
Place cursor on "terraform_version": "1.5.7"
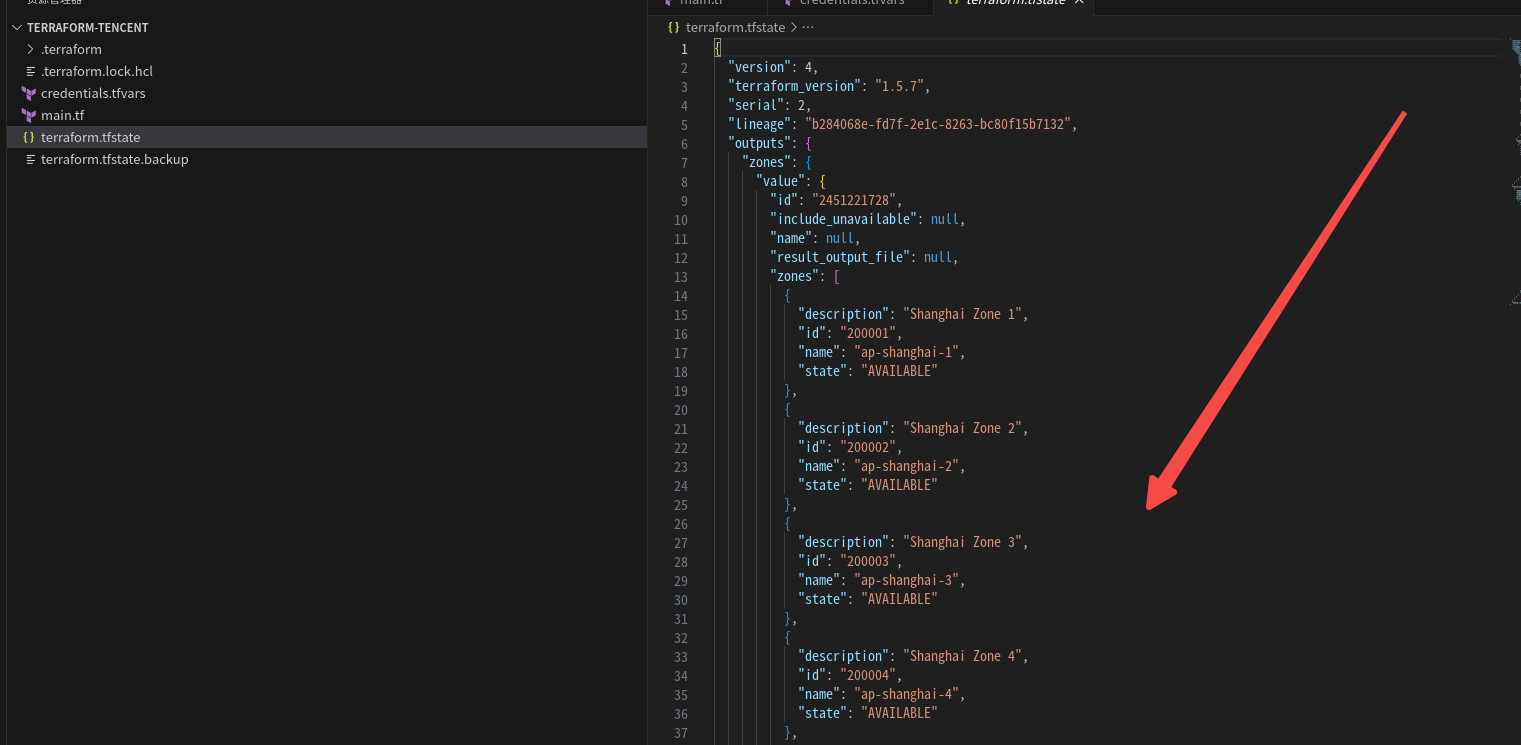[829, 87]
